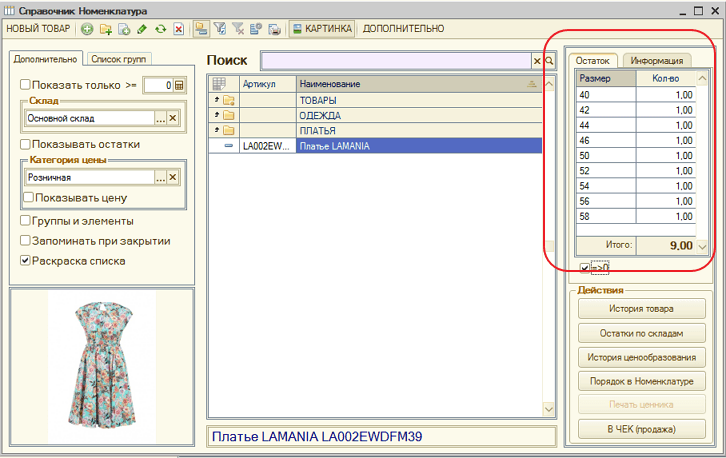Expand the ТОВАРЫ folder row
Screen dimensions: 726x458
tap(217, 100)
